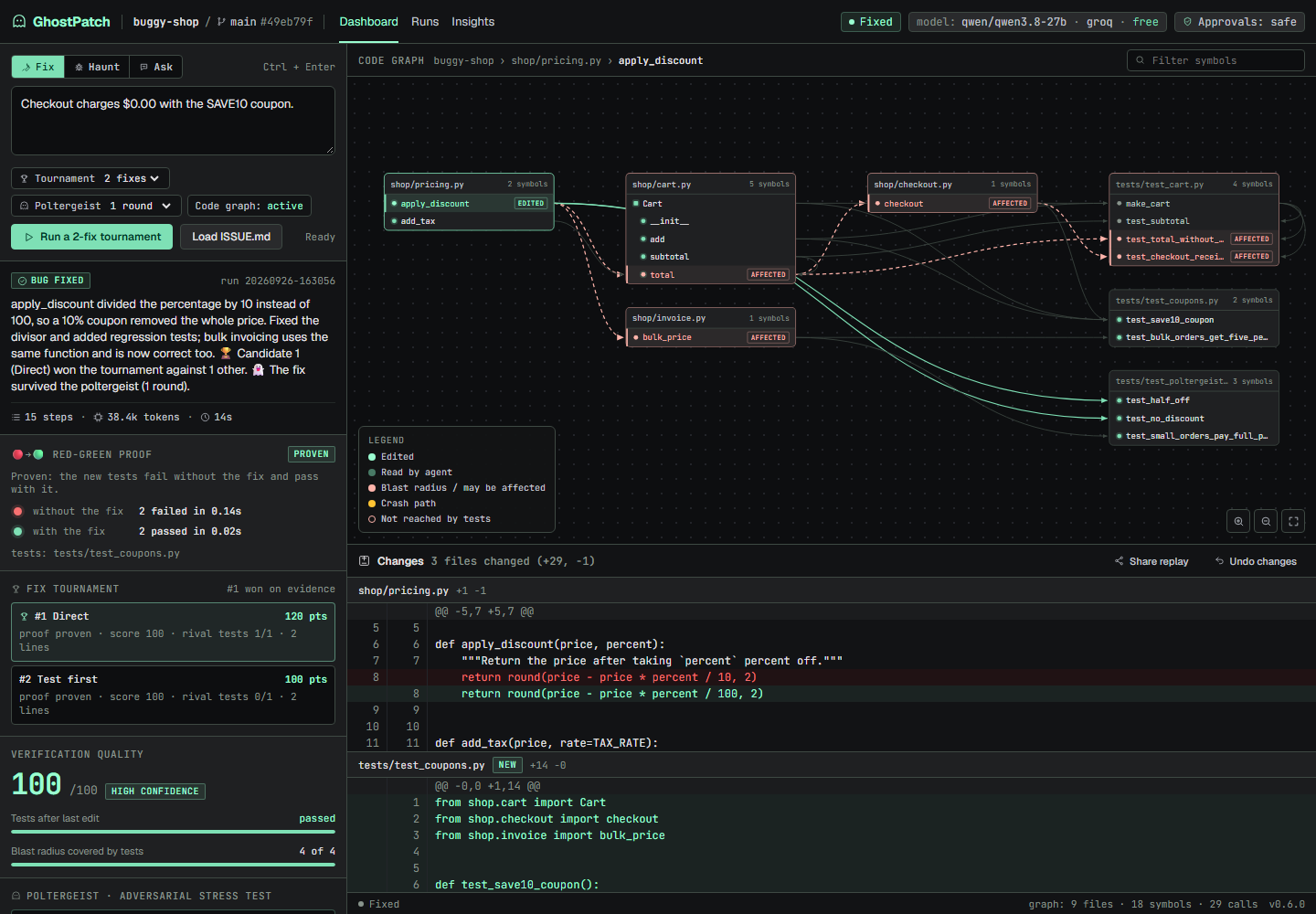Click the red-green proof dots icon

point(27,454)
